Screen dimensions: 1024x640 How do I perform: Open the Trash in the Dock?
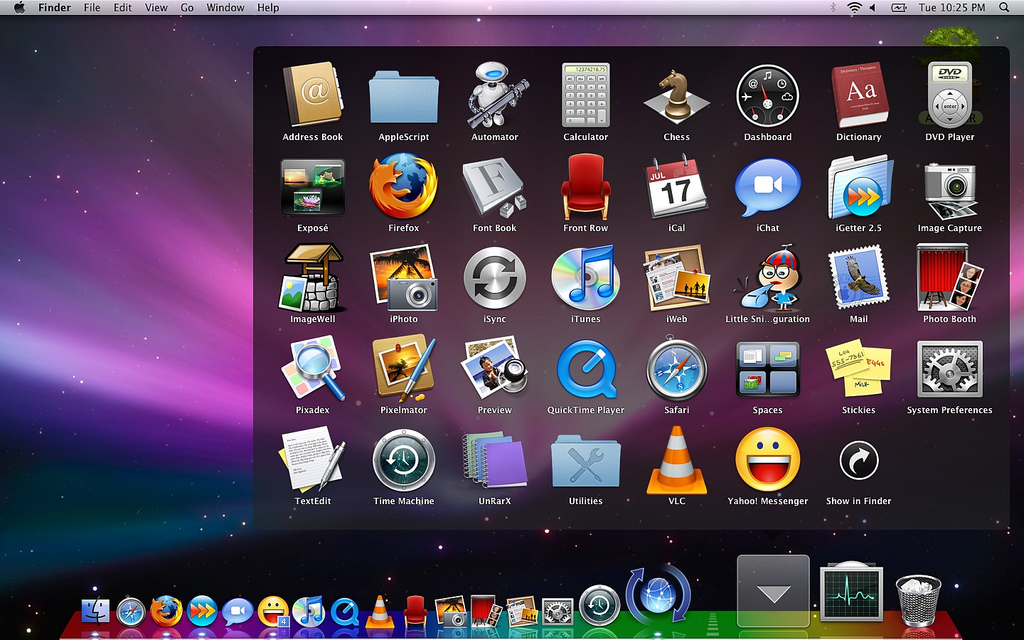pos(918,599)
